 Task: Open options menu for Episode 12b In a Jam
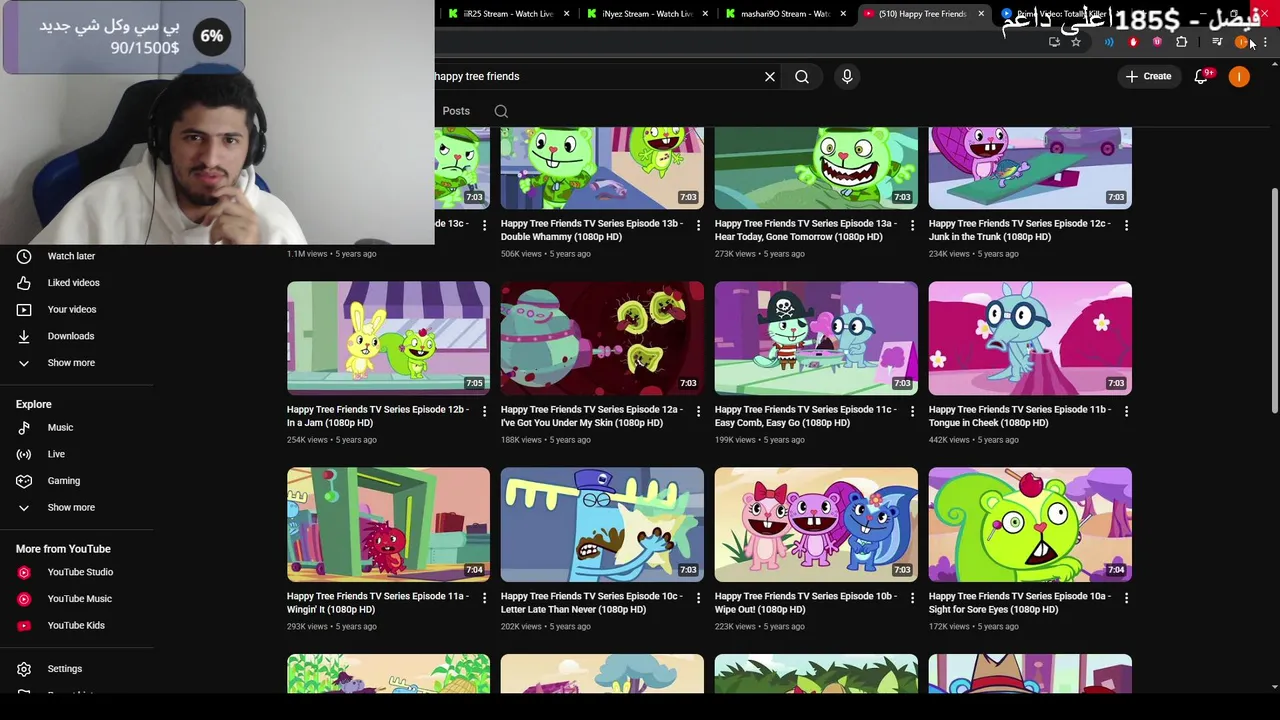[x=484, y=411]
